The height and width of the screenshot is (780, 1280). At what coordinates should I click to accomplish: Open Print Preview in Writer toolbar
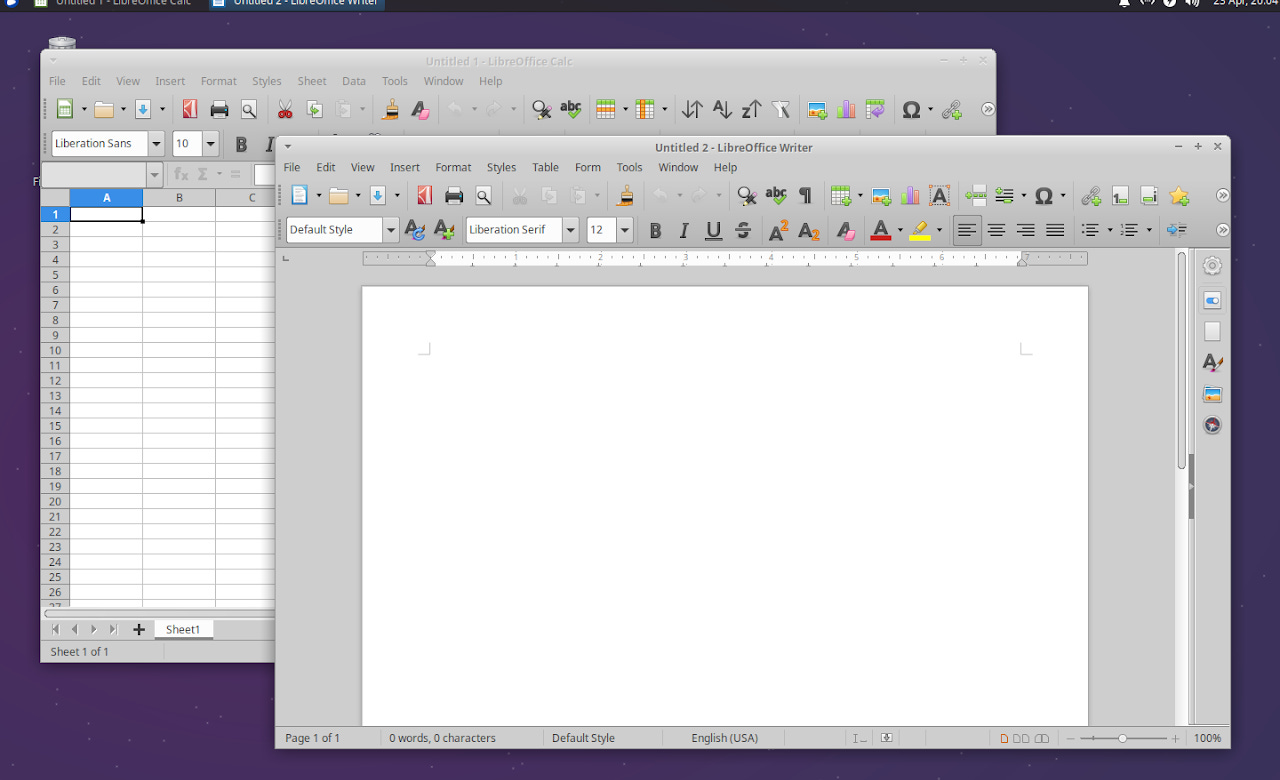483,196
